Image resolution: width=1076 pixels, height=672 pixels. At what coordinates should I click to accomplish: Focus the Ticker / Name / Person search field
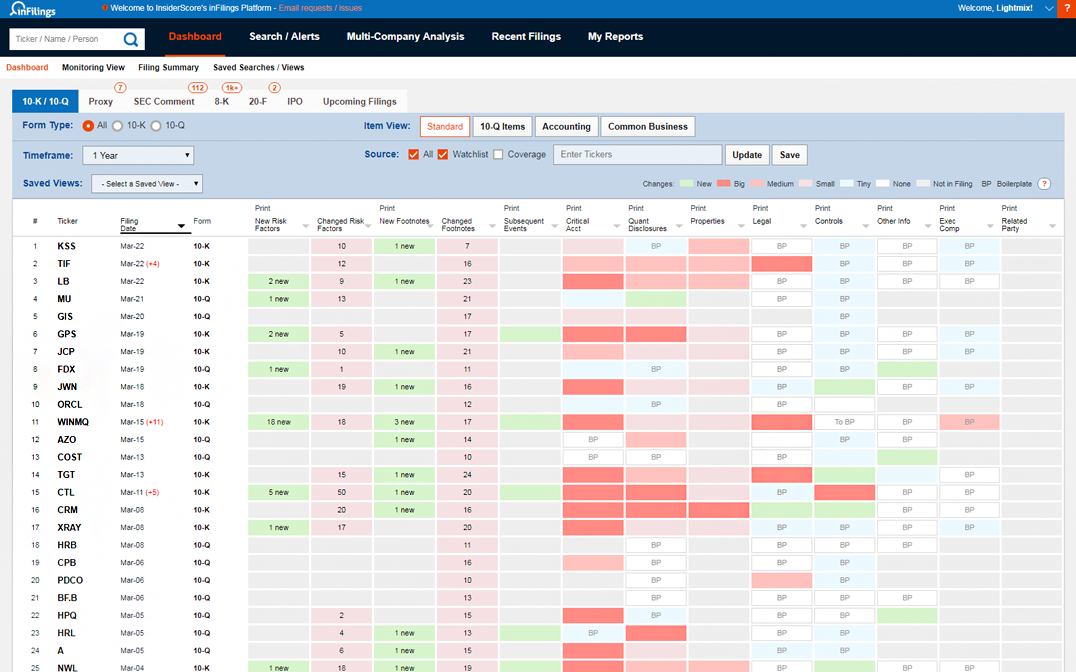pyautogui.click(x=67, y=39)
